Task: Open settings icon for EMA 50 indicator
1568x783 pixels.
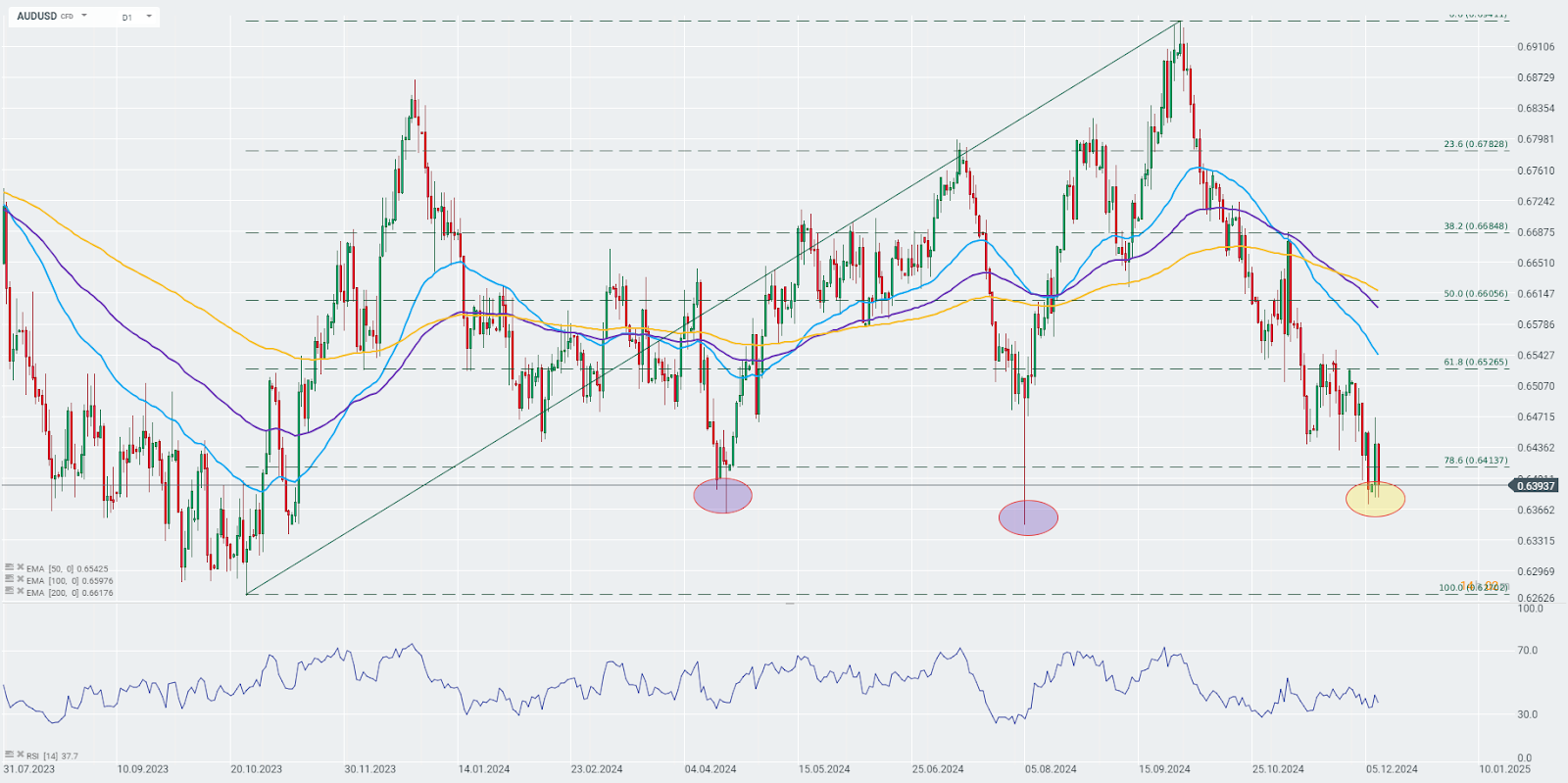Action: [x=9, y=566]
